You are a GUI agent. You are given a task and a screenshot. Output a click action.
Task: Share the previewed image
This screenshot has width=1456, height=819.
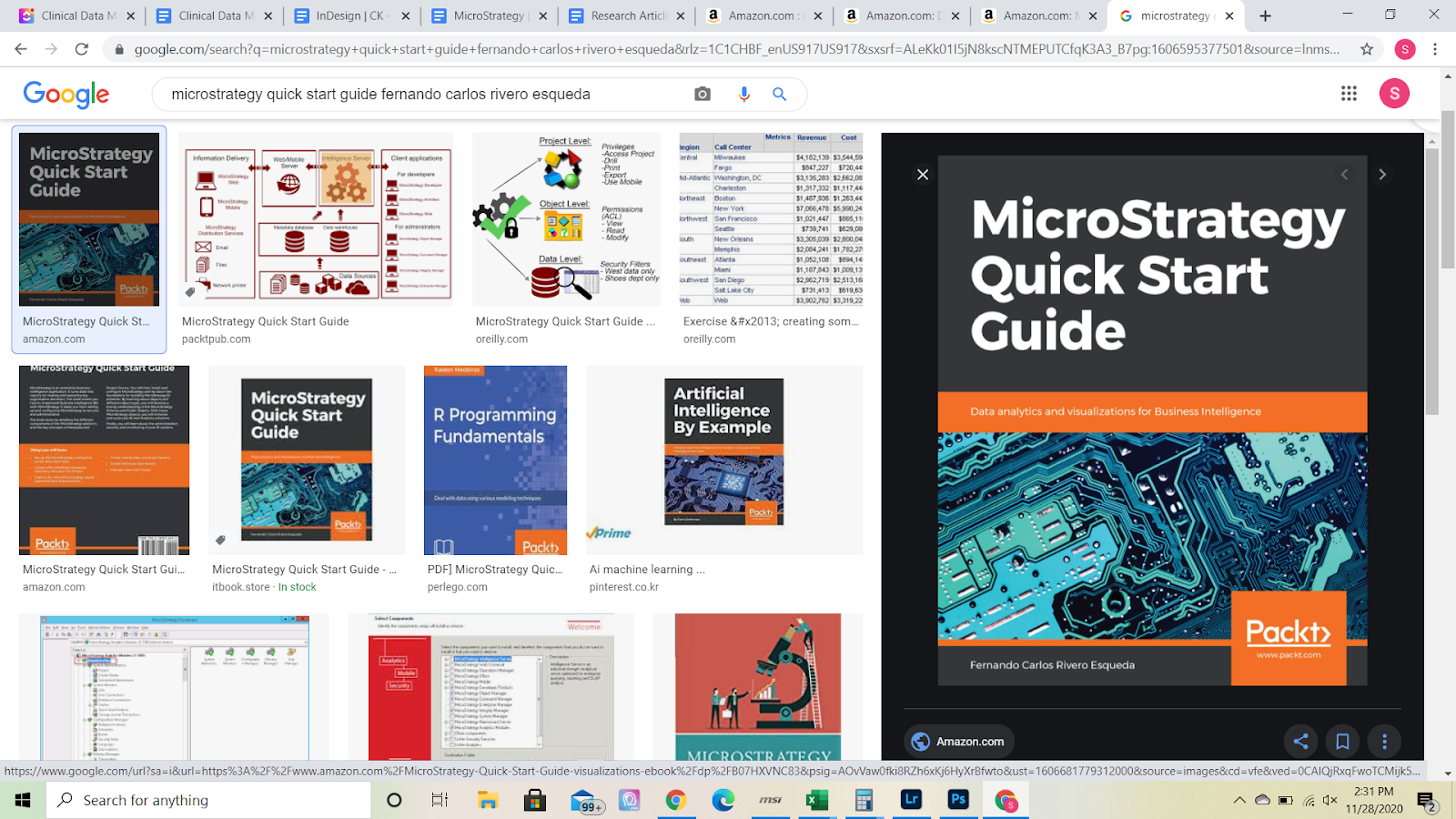pos(1301,742)
